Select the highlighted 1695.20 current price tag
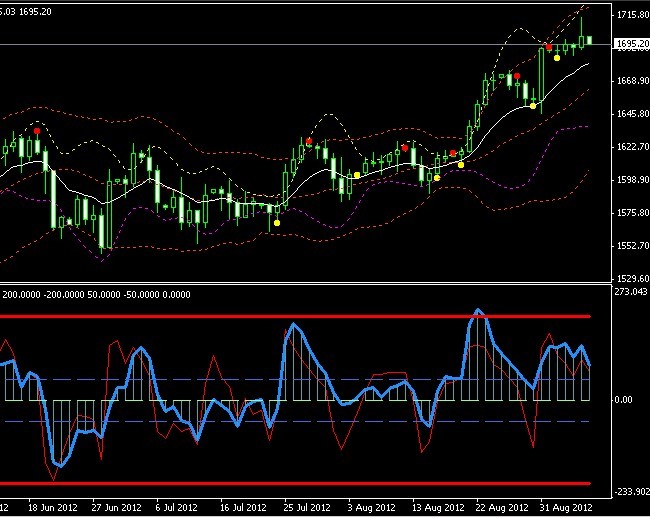 coord(632,44)
